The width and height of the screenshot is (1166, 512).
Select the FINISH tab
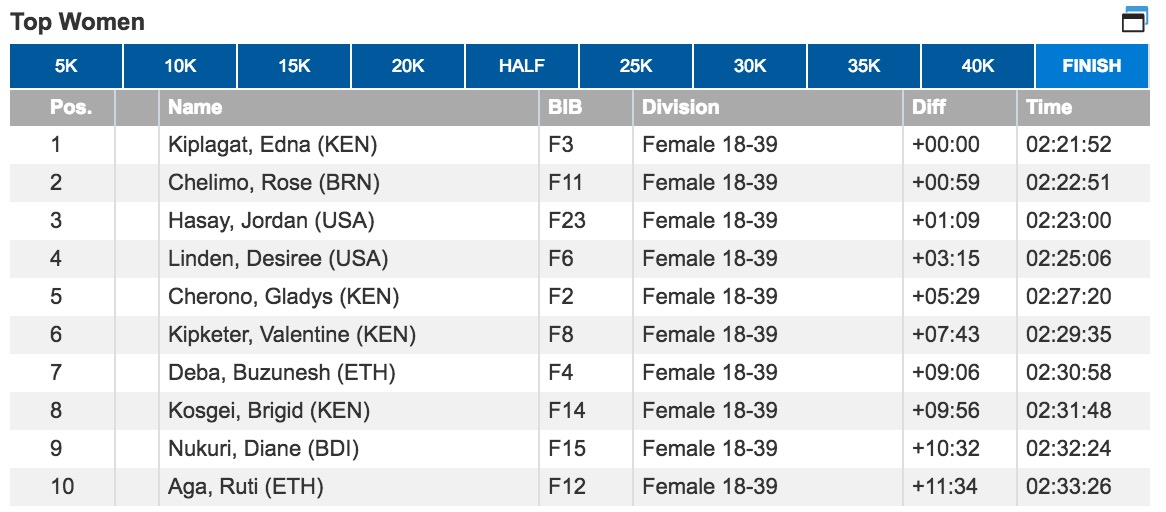[x=1092, y=67]
